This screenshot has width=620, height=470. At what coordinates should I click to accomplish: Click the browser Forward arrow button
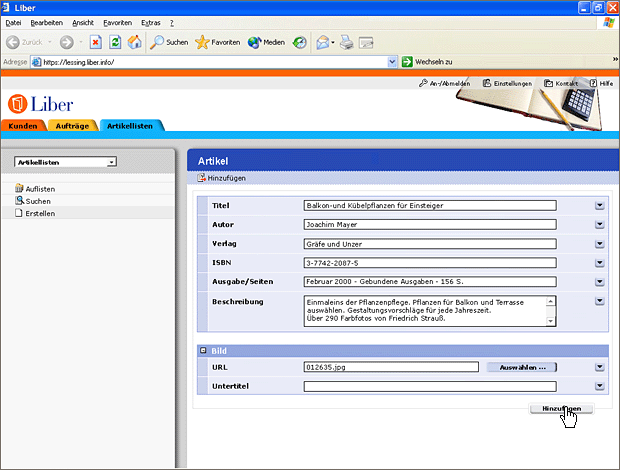click(x=66, y=42)
